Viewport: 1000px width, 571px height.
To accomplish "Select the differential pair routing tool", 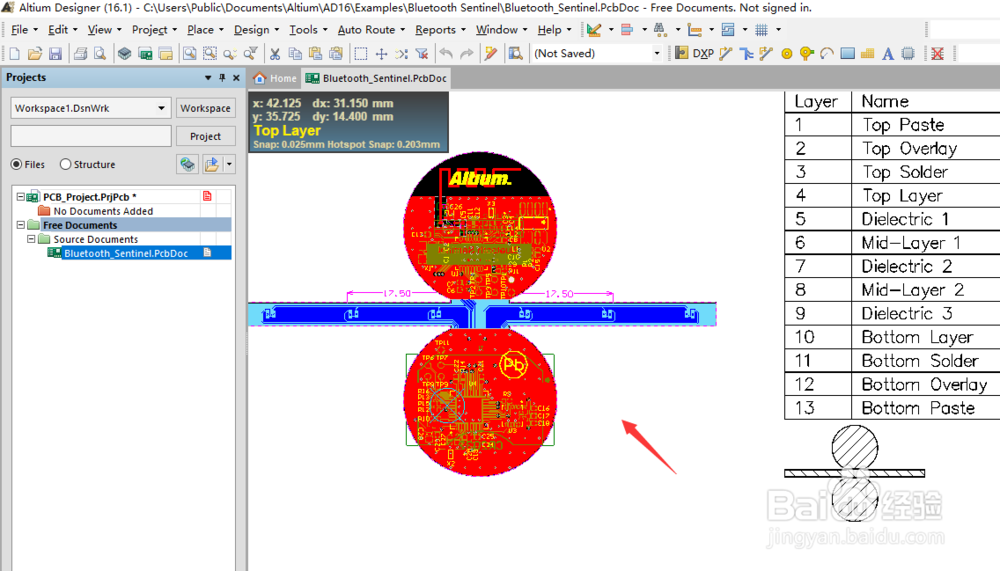I will pos(766,54).
